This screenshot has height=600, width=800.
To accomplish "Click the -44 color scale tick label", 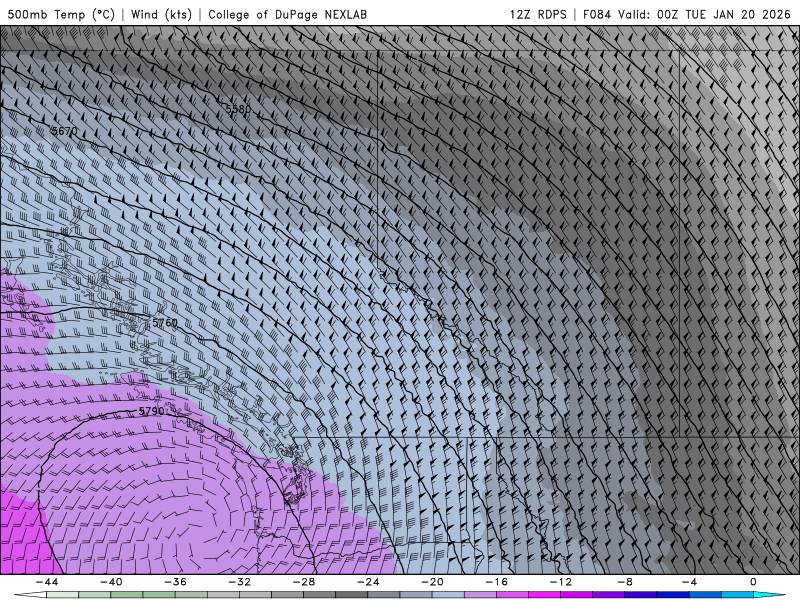I will point(47,582).
